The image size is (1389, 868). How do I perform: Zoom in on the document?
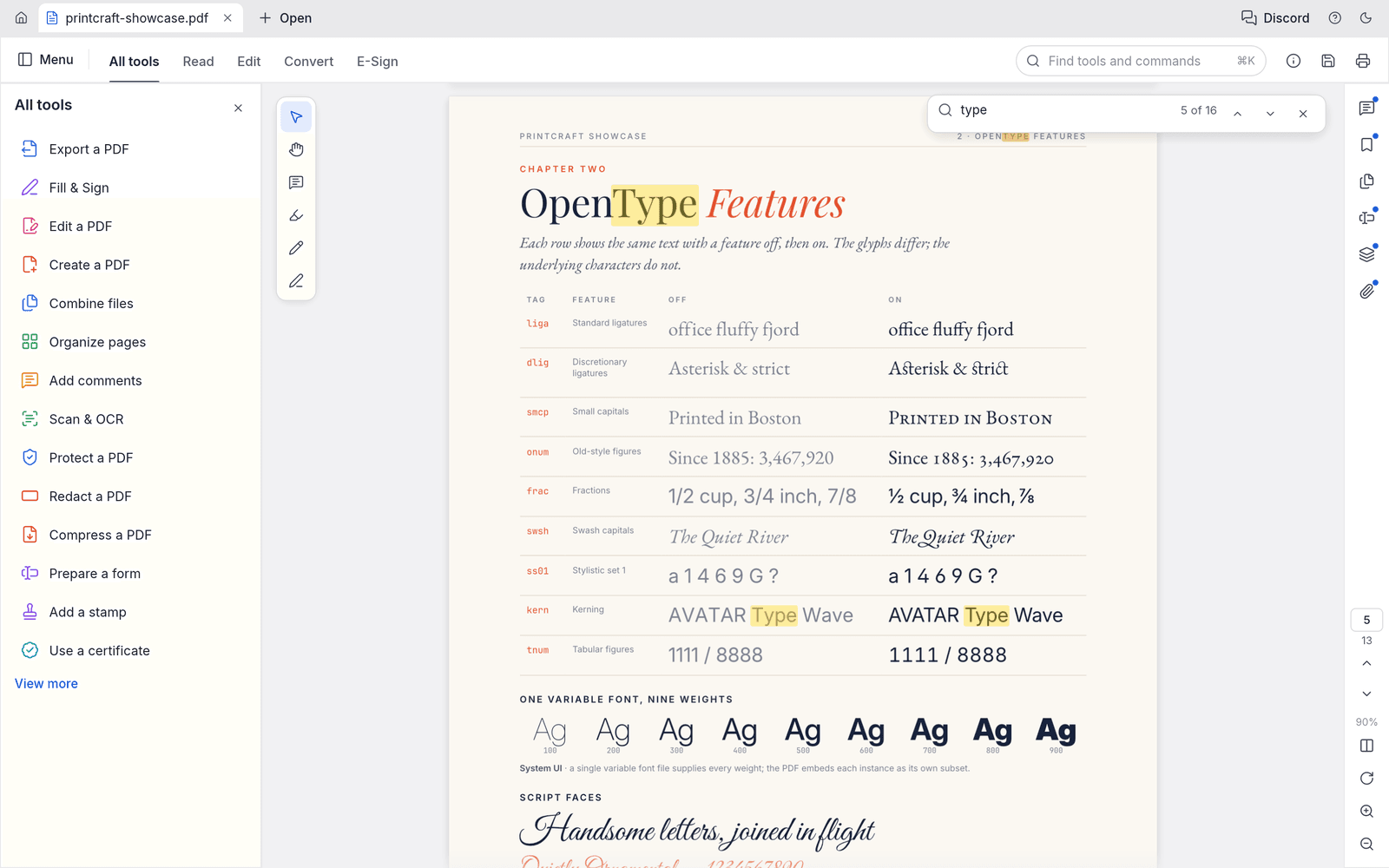[1367, 812]
